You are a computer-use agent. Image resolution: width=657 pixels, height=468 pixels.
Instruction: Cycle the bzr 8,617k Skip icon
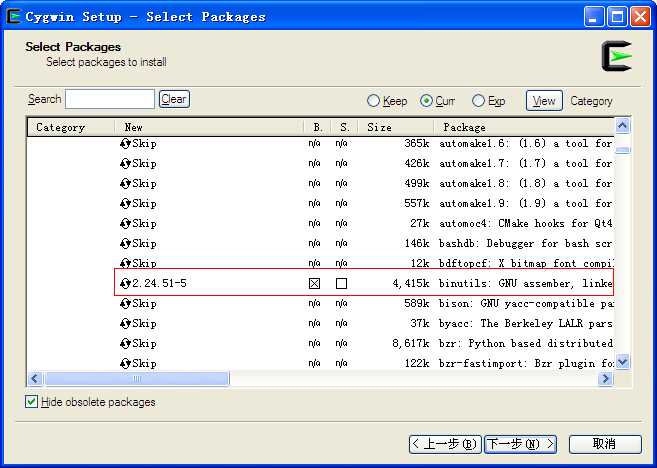125,344
